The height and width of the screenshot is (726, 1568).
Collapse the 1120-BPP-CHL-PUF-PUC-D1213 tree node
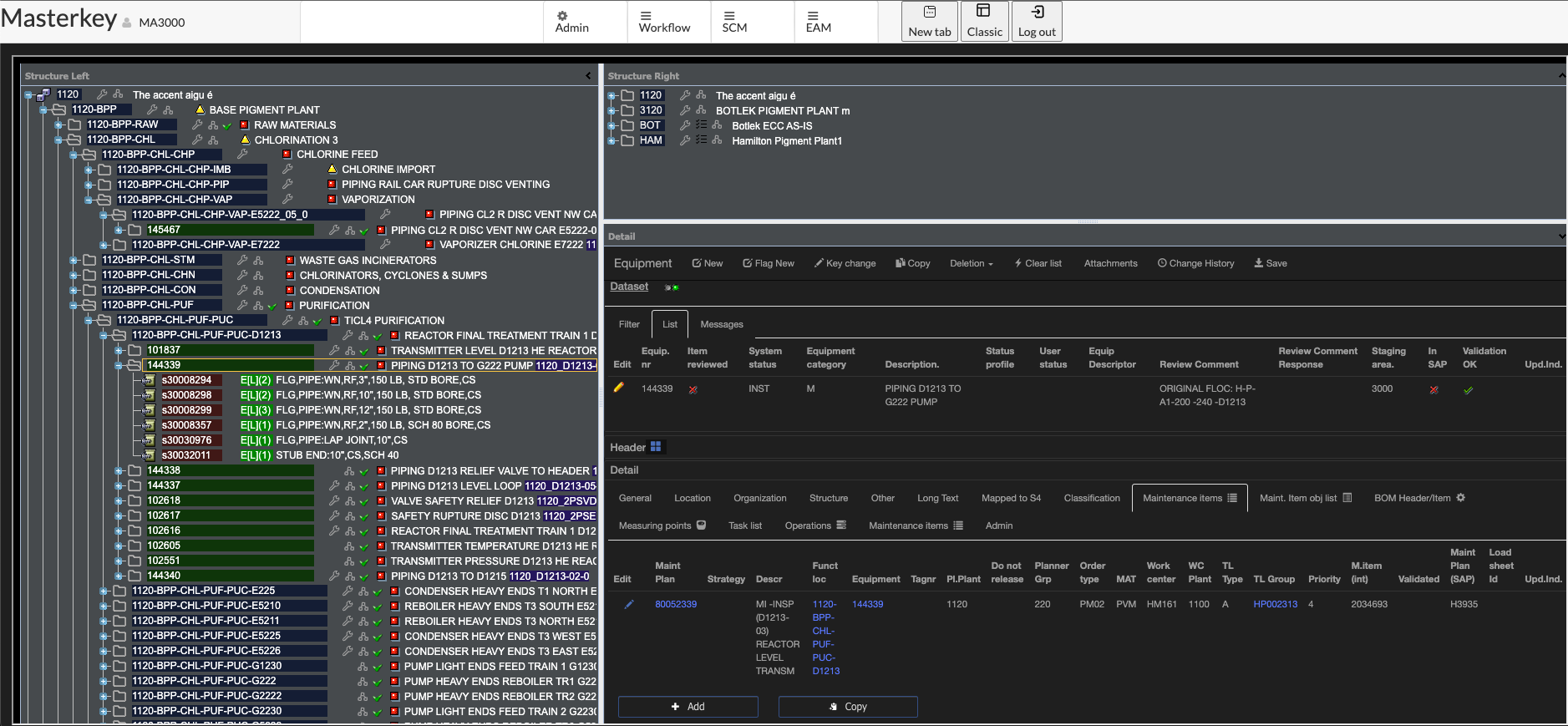(104, 335)
